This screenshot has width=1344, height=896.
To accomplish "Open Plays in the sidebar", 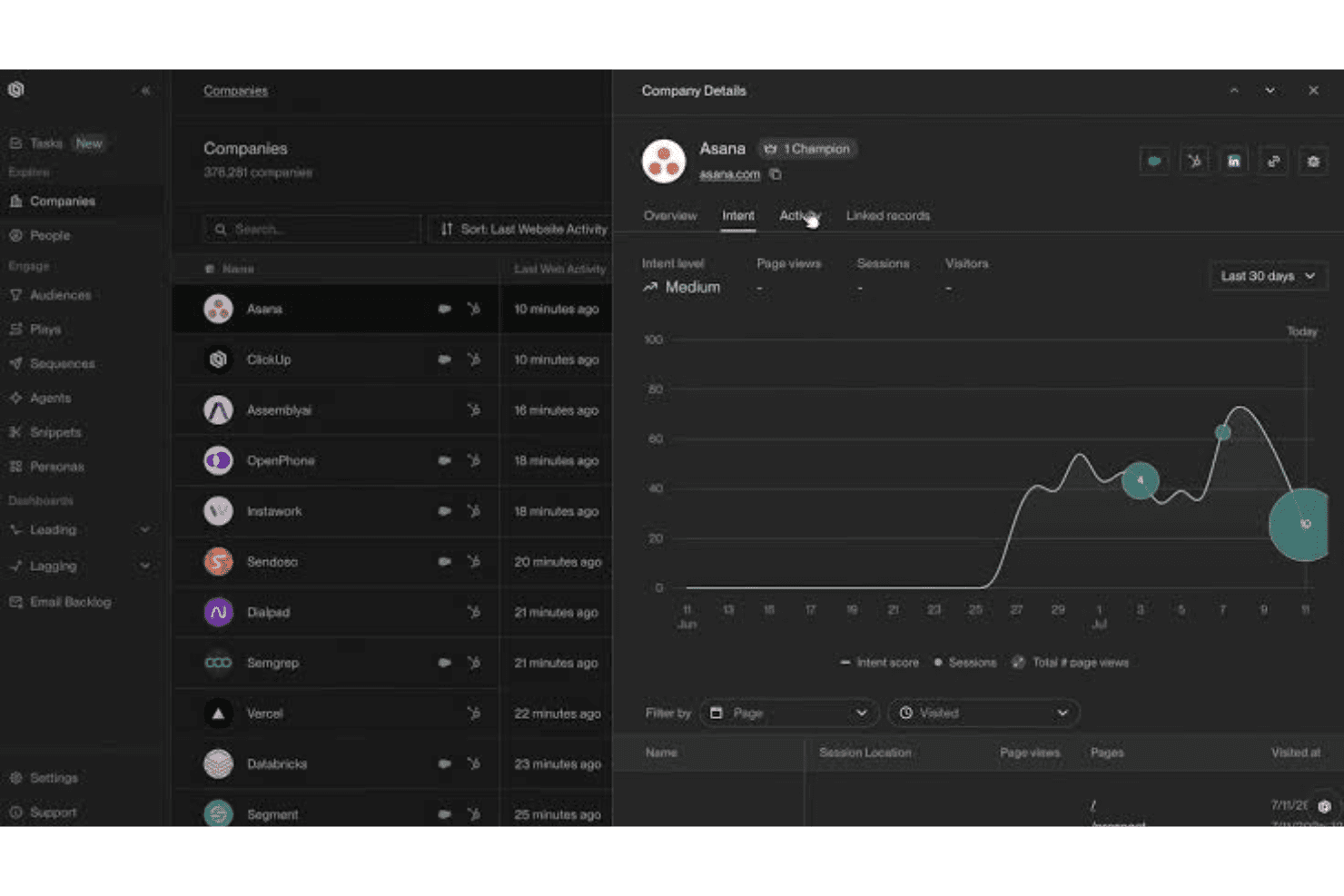I will [44, 330].
